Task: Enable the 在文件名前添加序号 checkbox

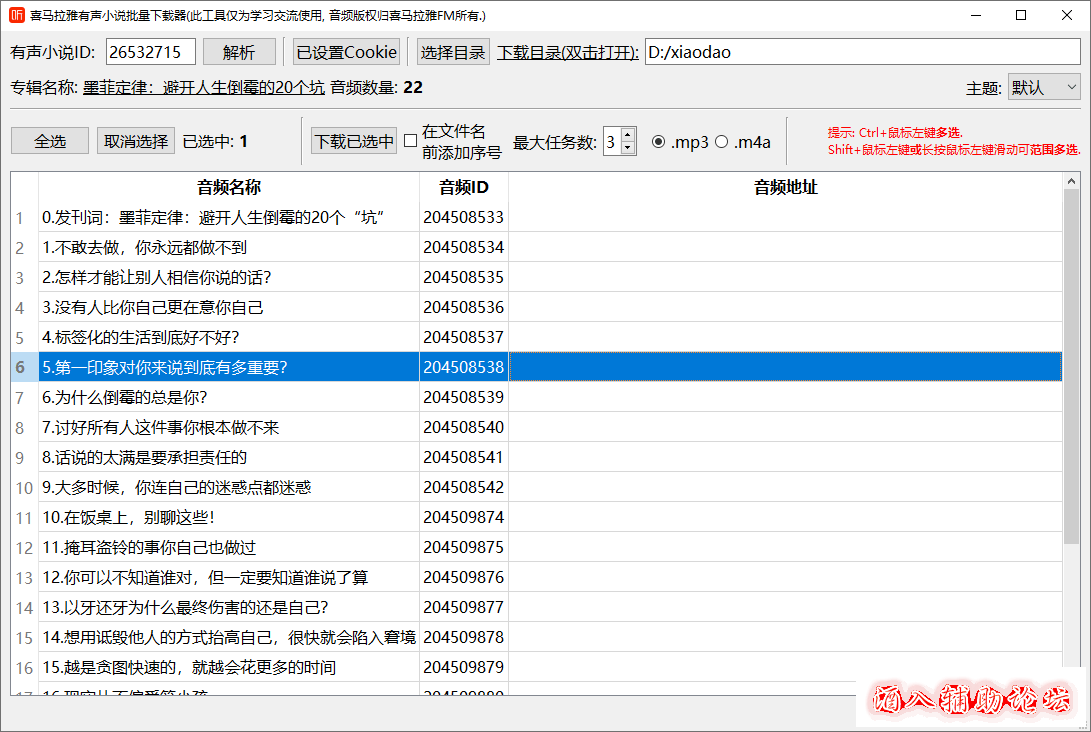Action: click(410, 141)
